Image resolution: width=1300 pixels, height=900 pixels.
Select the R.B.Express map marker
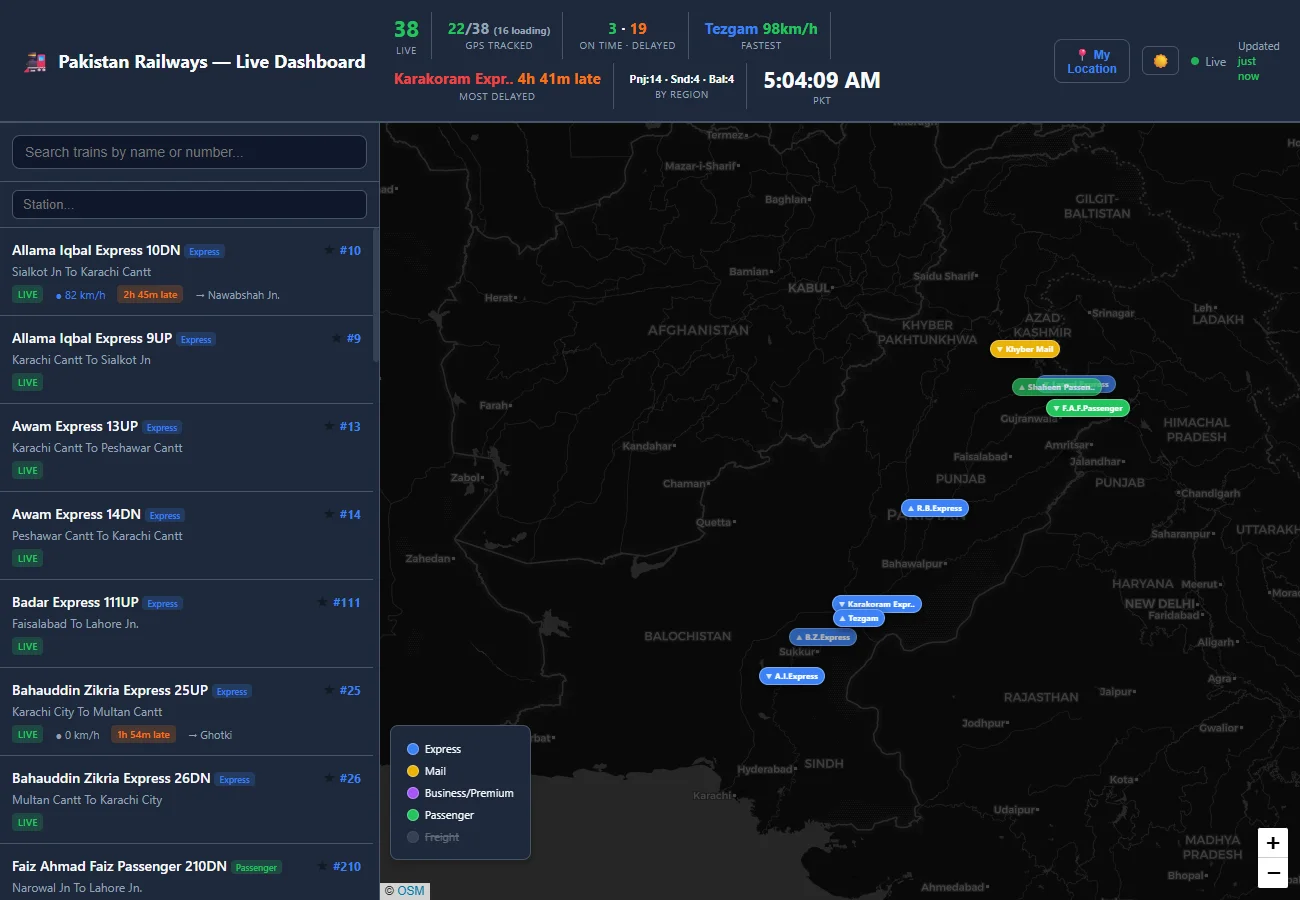(935, 508)
